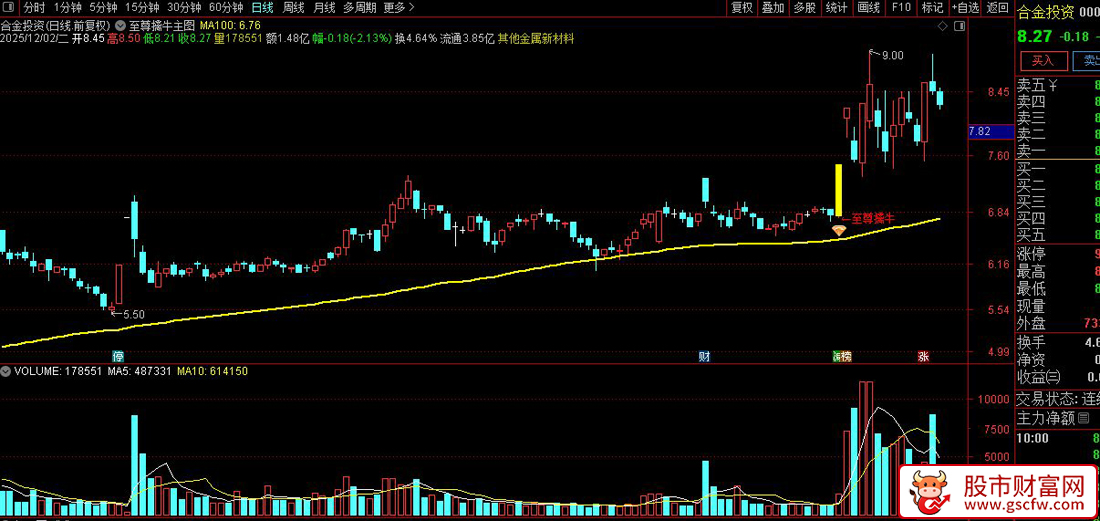This screenshot has width=1100, height=521.
Task: Click the 买五 bid row
Action: point(1059,235)
